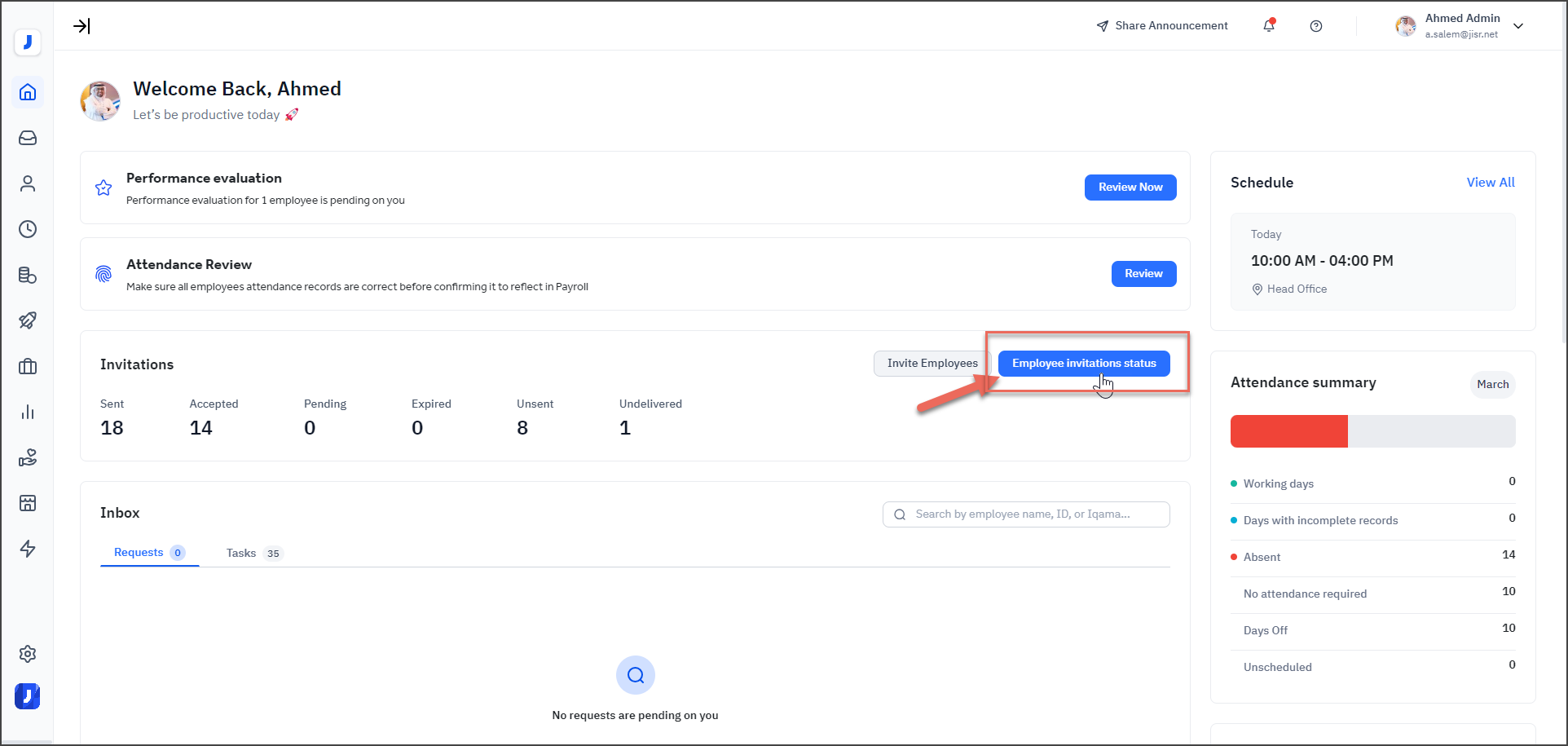Open the lightning bolt sidebar icon
The image size is (1568, 746).
tap(28, 549)
